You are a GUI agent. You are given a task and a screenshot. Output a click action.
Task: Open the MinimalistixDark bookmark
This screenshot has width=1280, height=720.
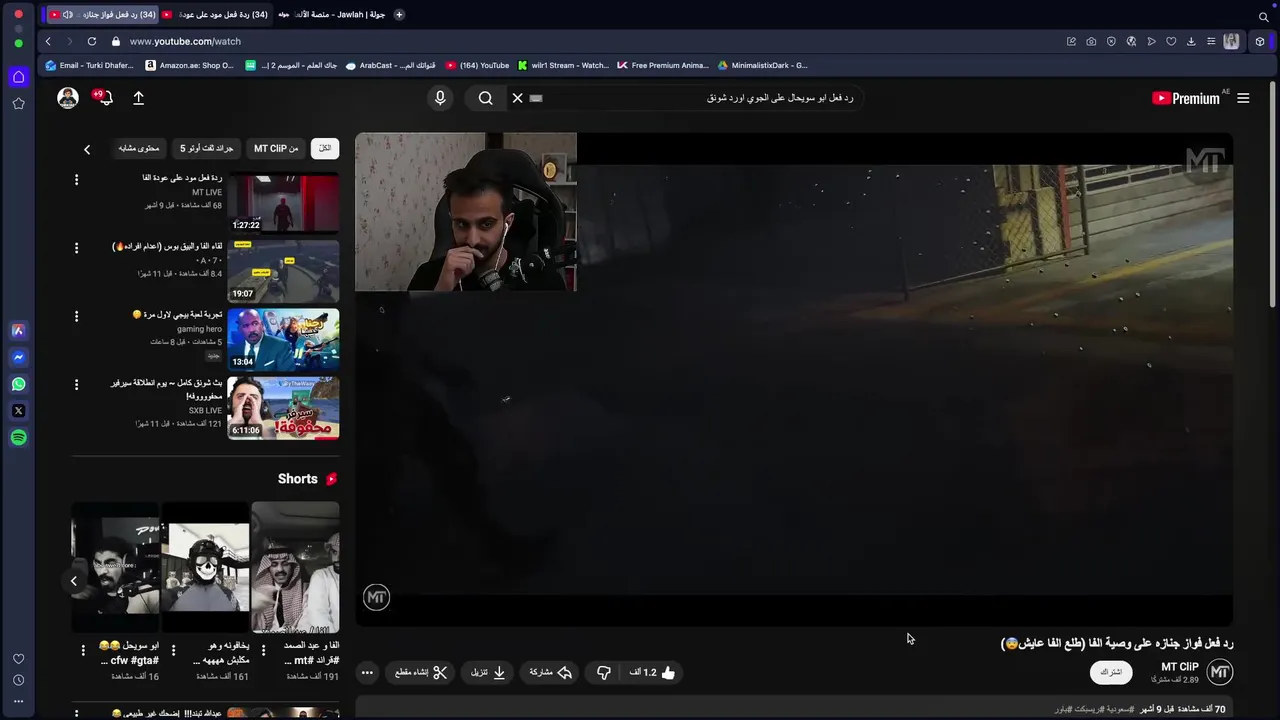point(762,65)
